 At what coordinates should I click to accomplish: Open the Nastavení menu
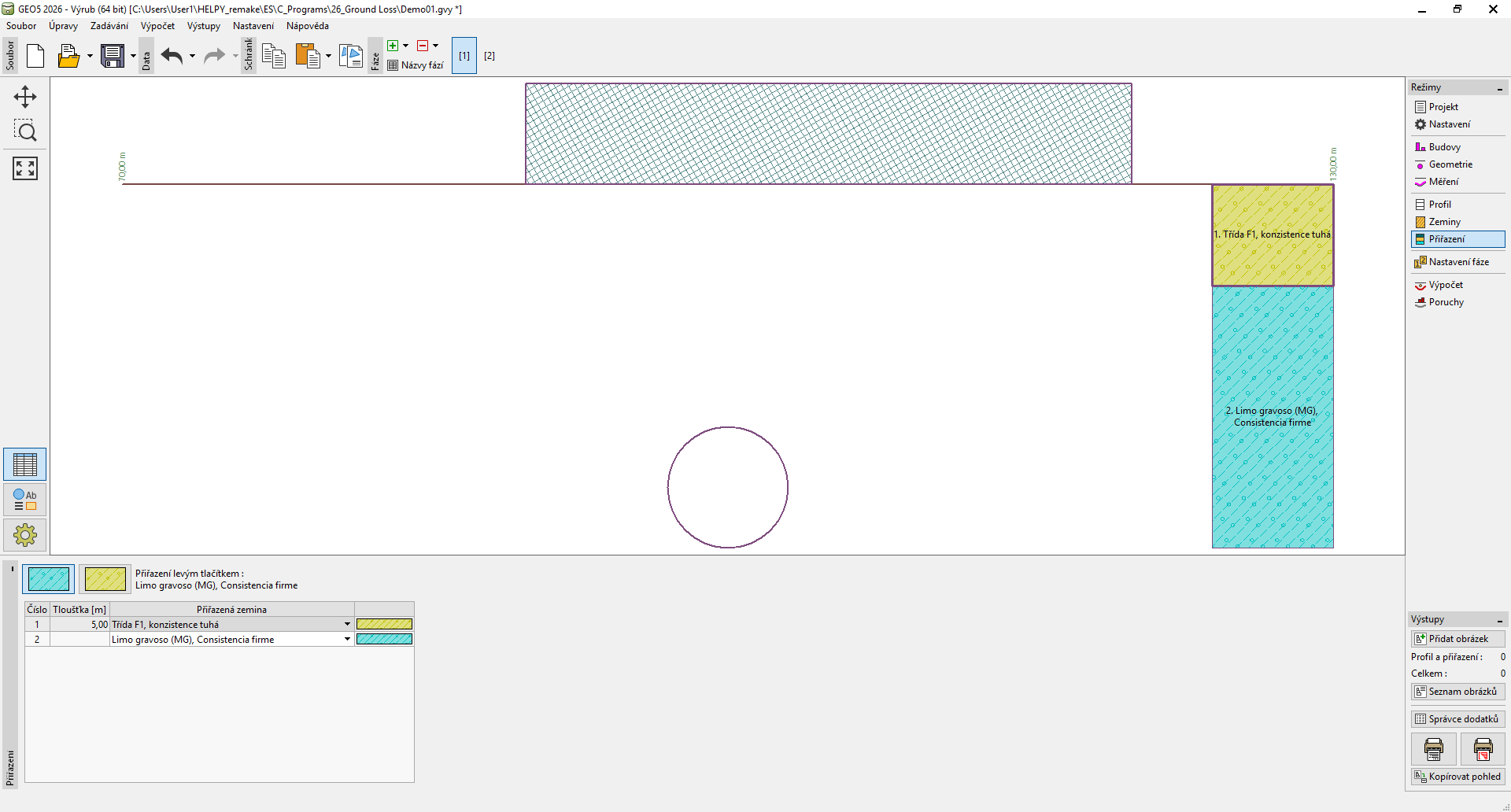tap(253, 26)
